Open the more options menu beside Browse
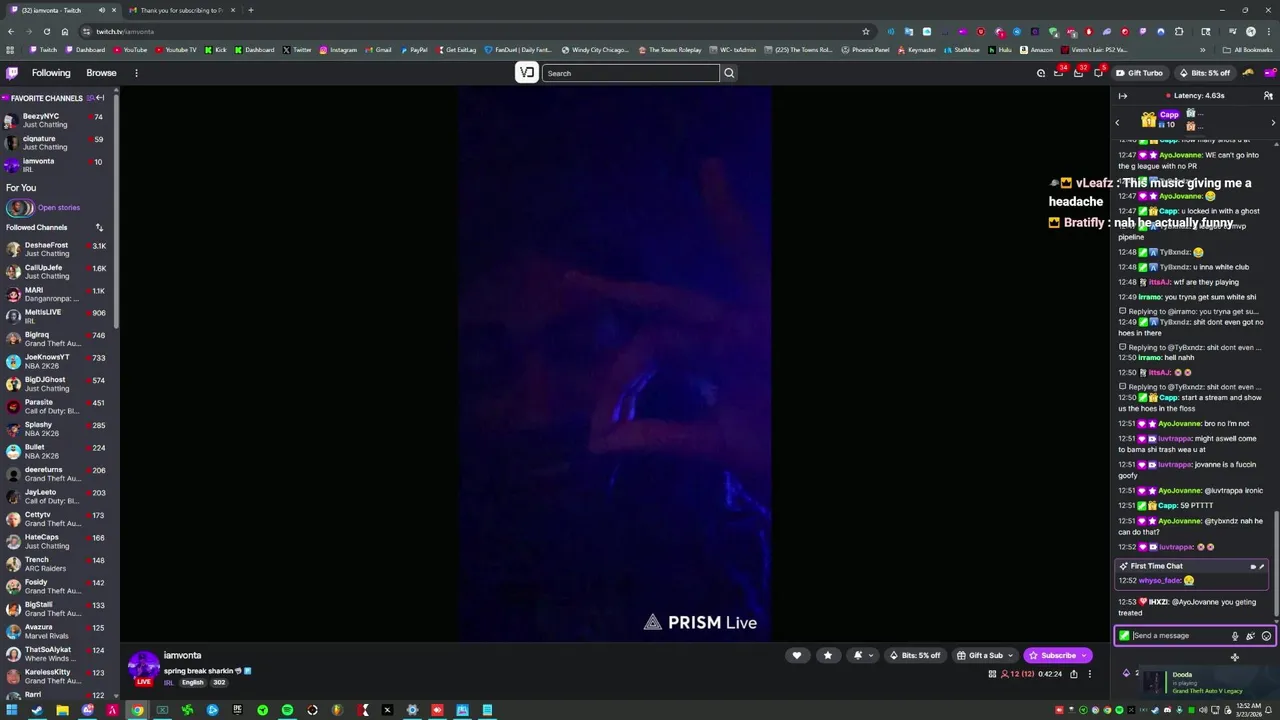 tap(136, 73)
